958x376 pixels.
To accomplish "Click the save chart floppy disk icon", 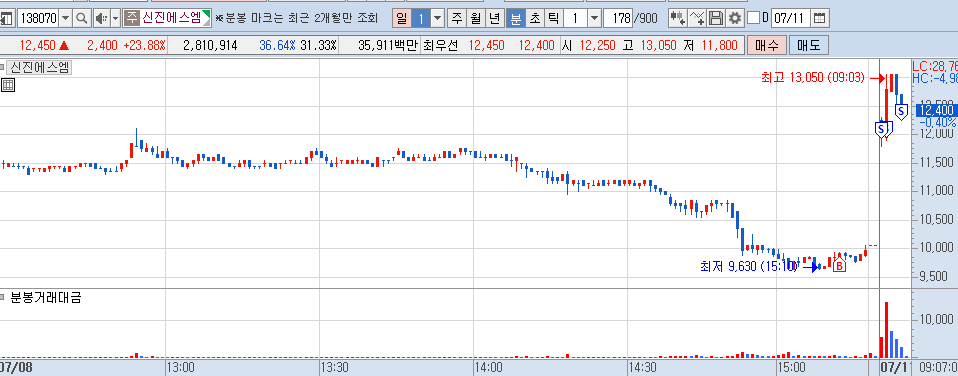I will [716, 18].
